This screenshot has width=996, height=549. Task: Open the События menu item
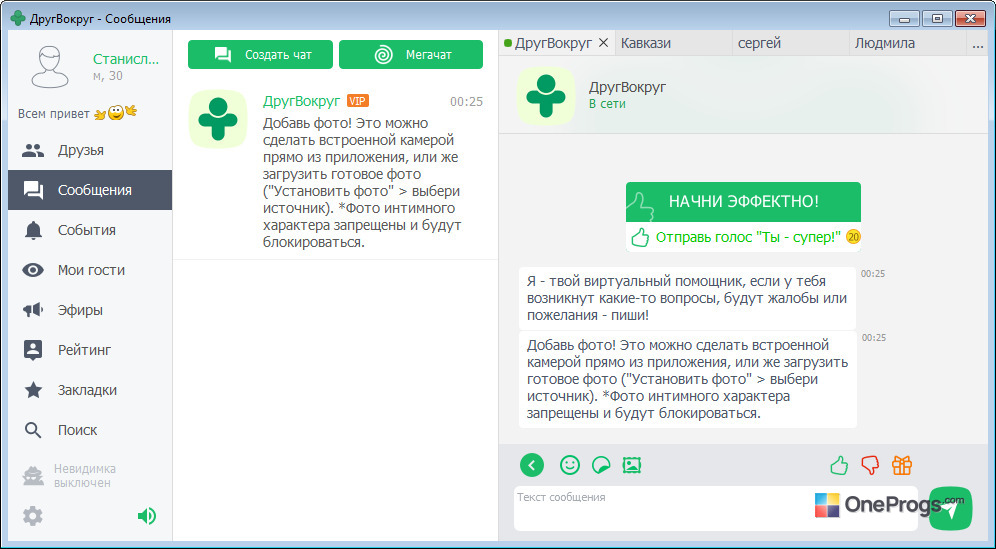pos(90,230)
